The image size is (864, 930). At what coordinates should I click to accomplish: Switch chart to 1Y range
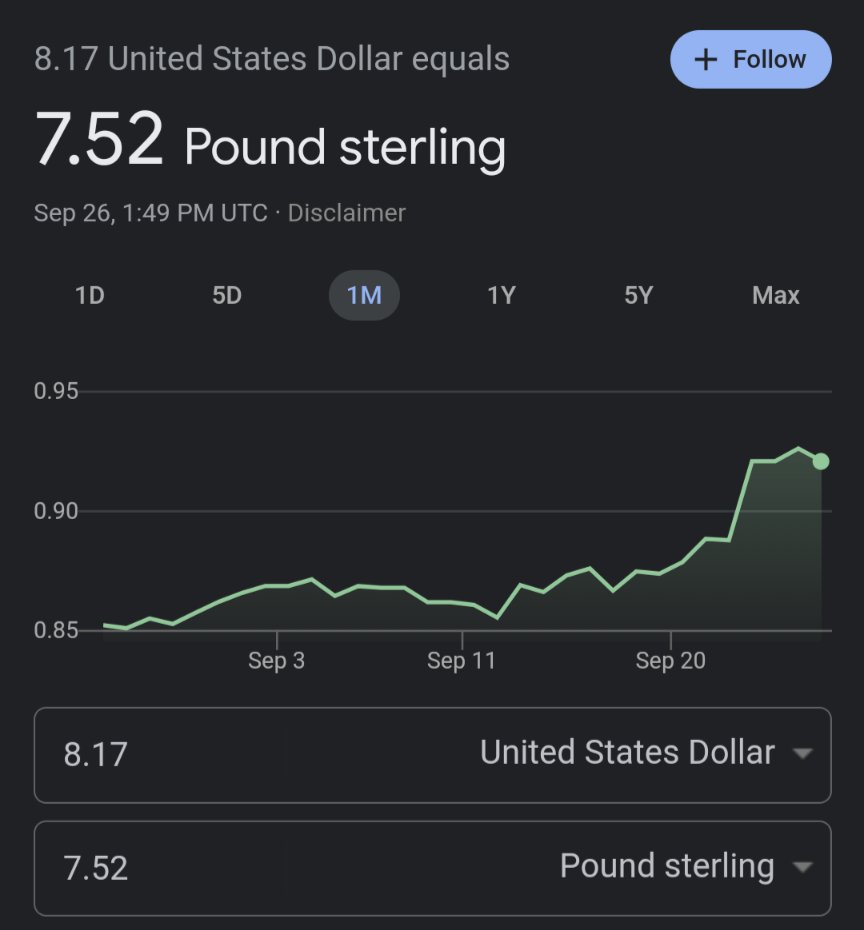[x=502, y=295]
